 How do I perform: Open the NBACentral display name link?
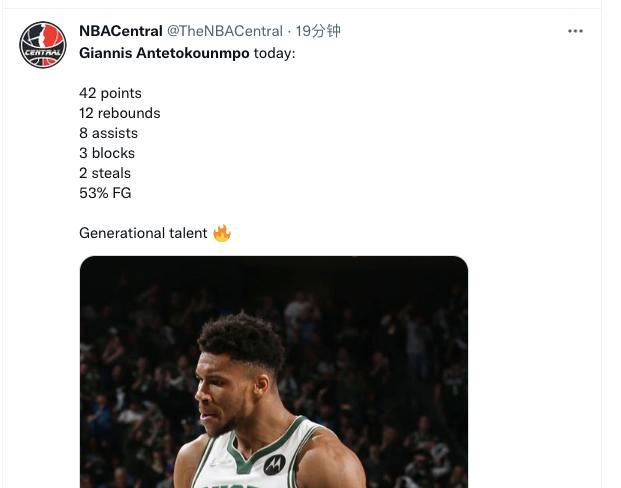click(x=120, y=32)
